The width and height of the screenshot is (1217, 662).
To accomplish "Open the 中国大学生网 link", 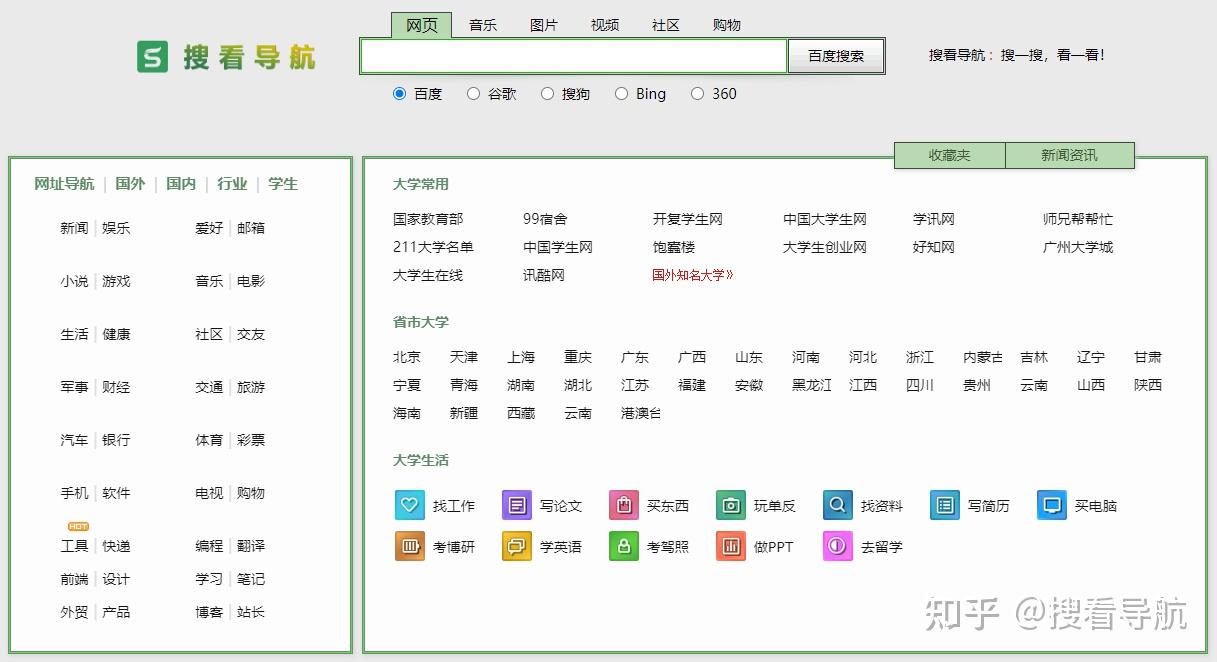I will point(825,219).
